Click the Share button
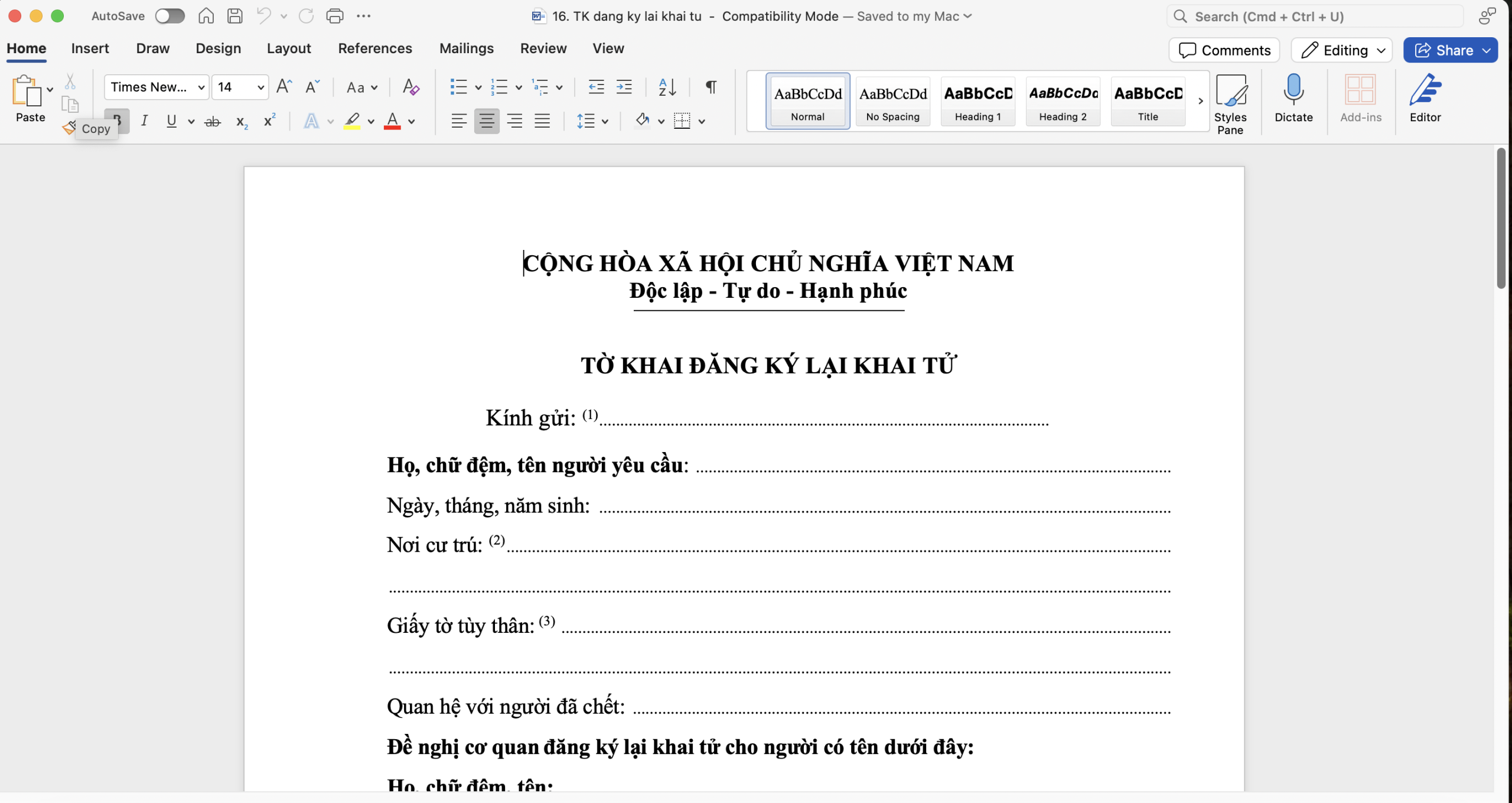This screenshot has width=1512, height=803. pos(1451,50)
